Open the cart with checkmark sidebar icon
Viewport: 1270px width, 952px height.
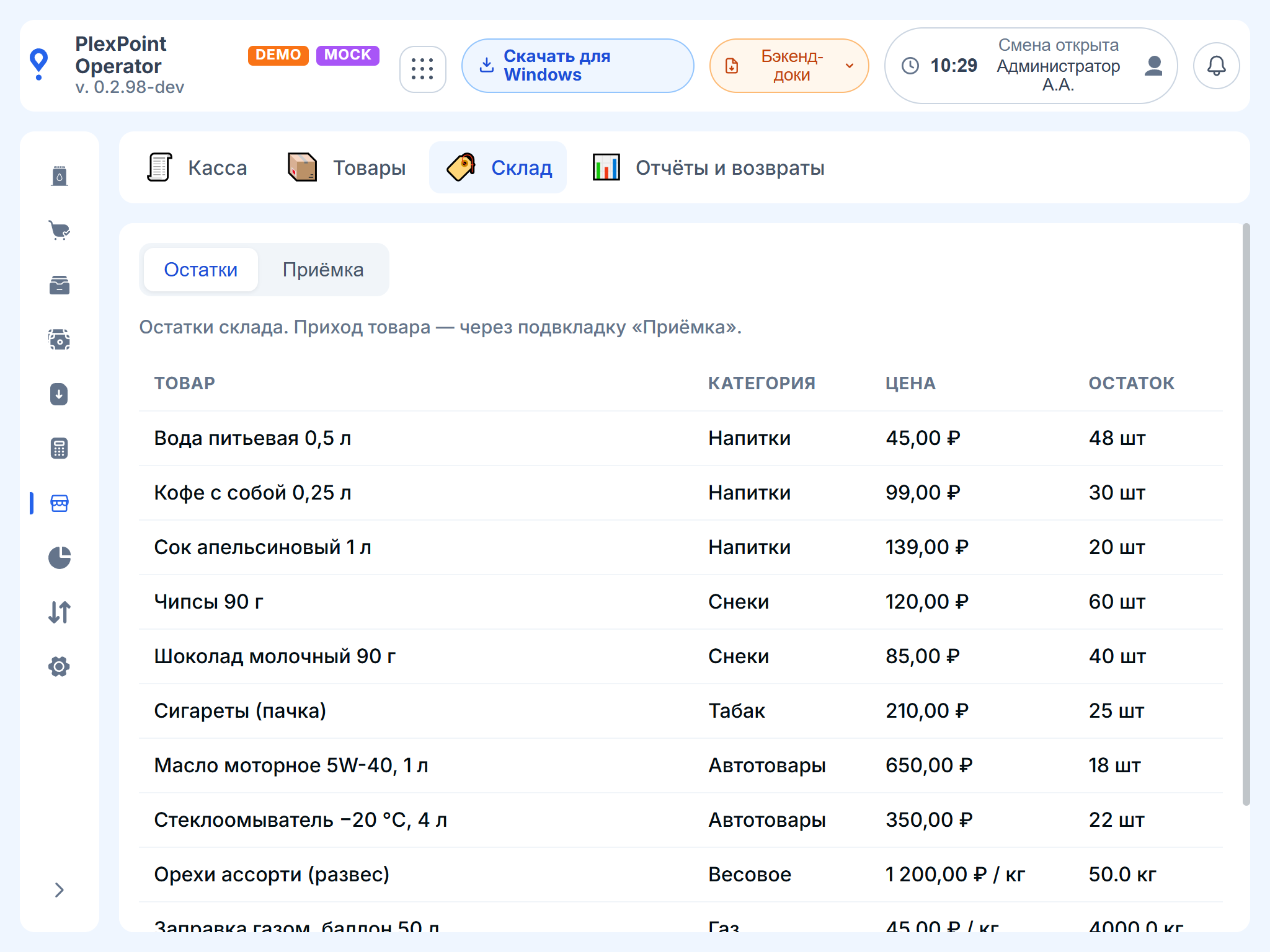pyautogui.click(x=60, y=231)
